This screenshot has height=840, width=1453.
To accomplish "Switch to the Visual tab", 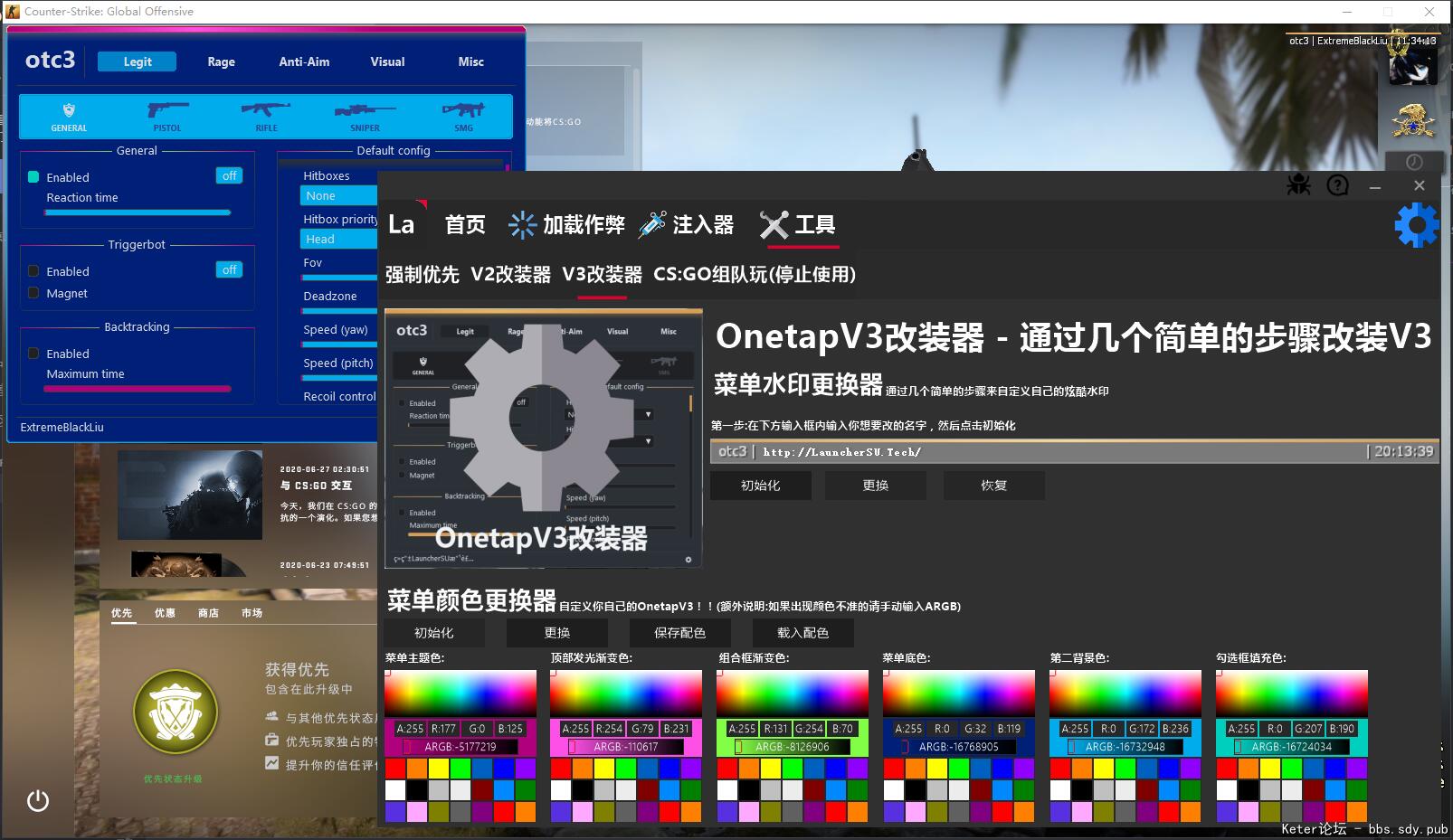I will pyautogui.click(x=387, y=61).
